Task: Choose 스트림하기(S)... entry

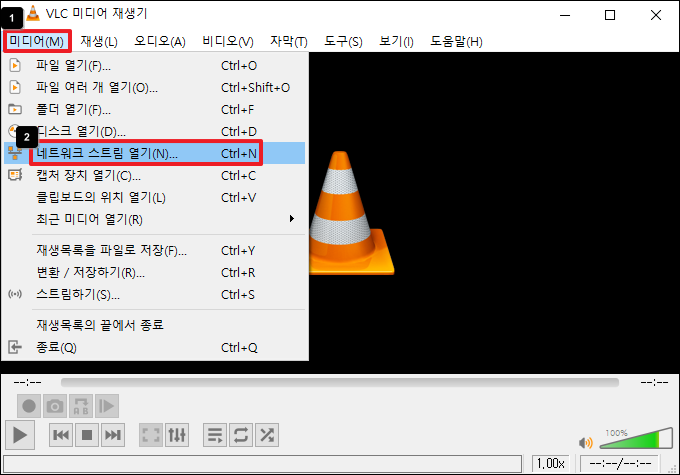Action: [x=154, y=295]
